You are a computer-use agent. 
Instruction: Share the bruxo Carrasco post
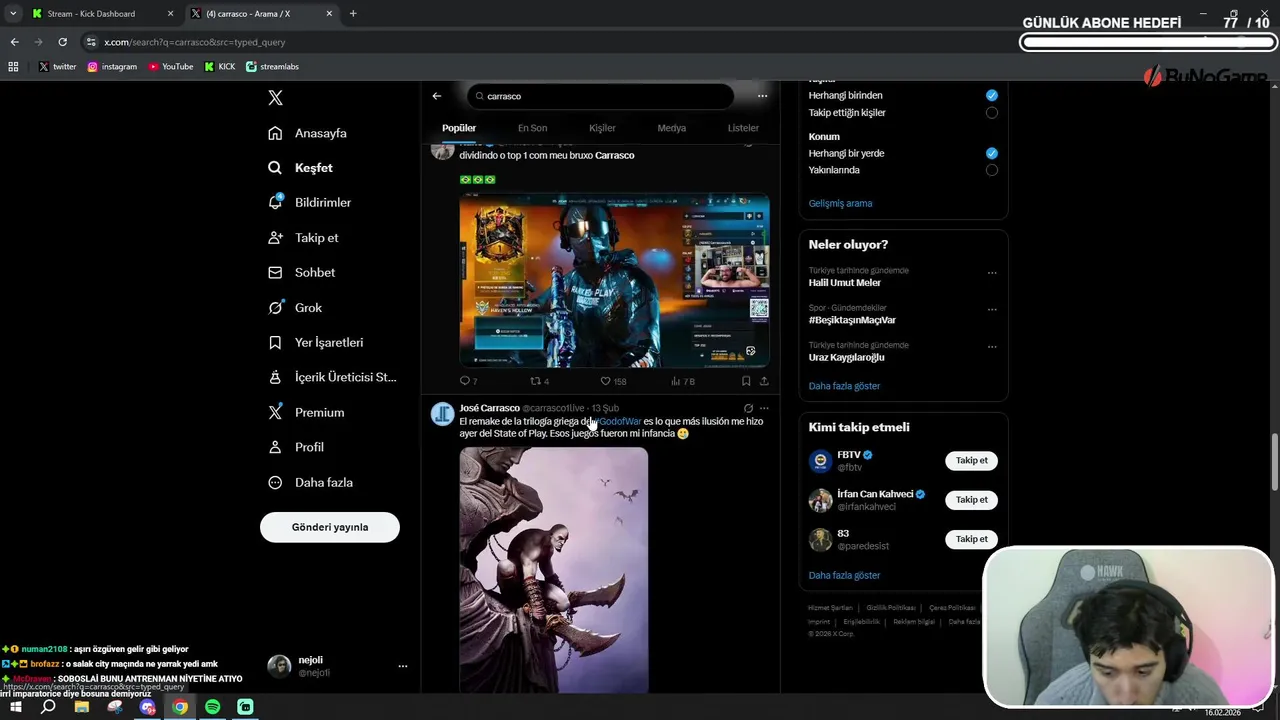click(x=764, y=381)
